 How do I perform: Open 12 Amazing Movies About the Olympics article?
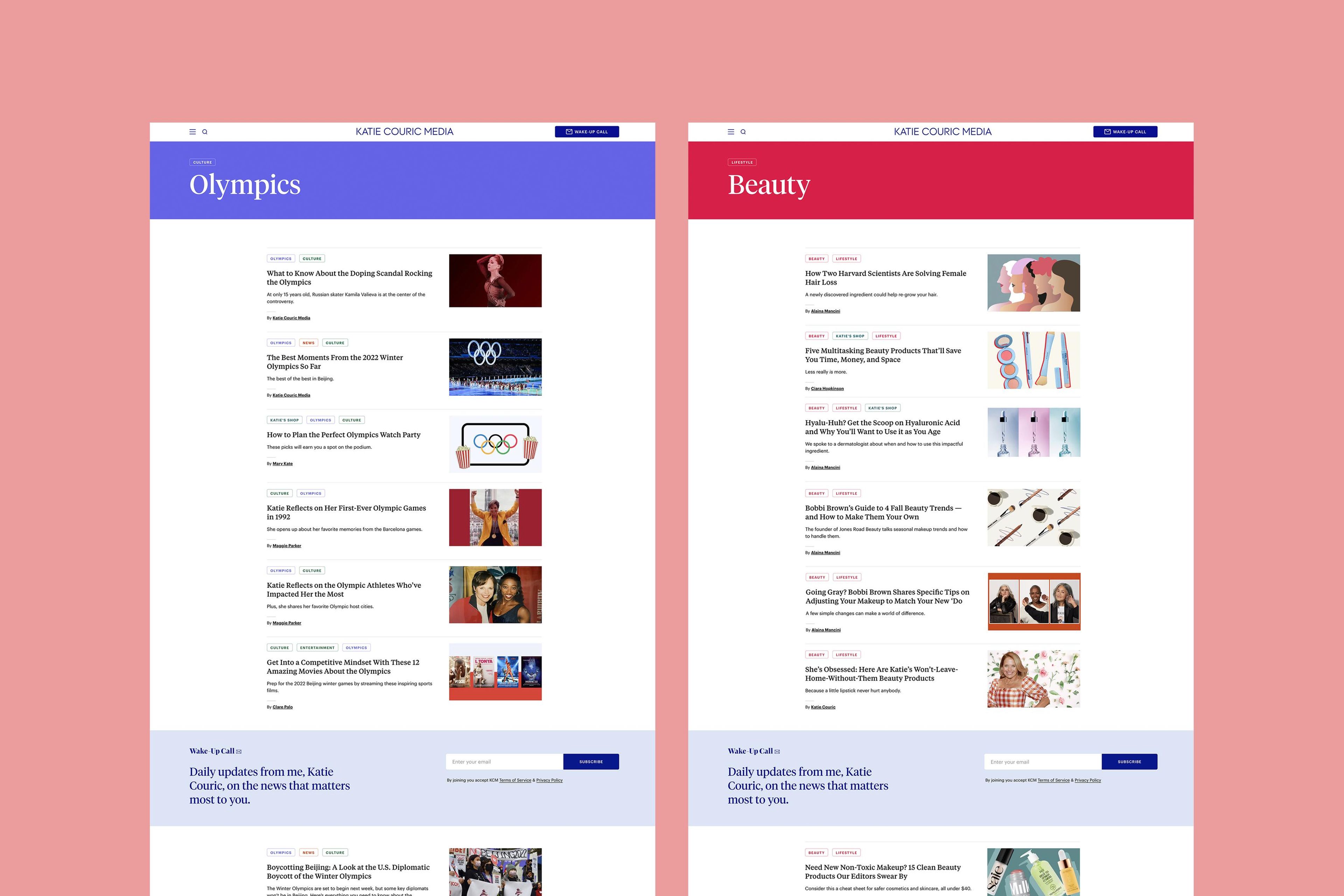(343, 666)
